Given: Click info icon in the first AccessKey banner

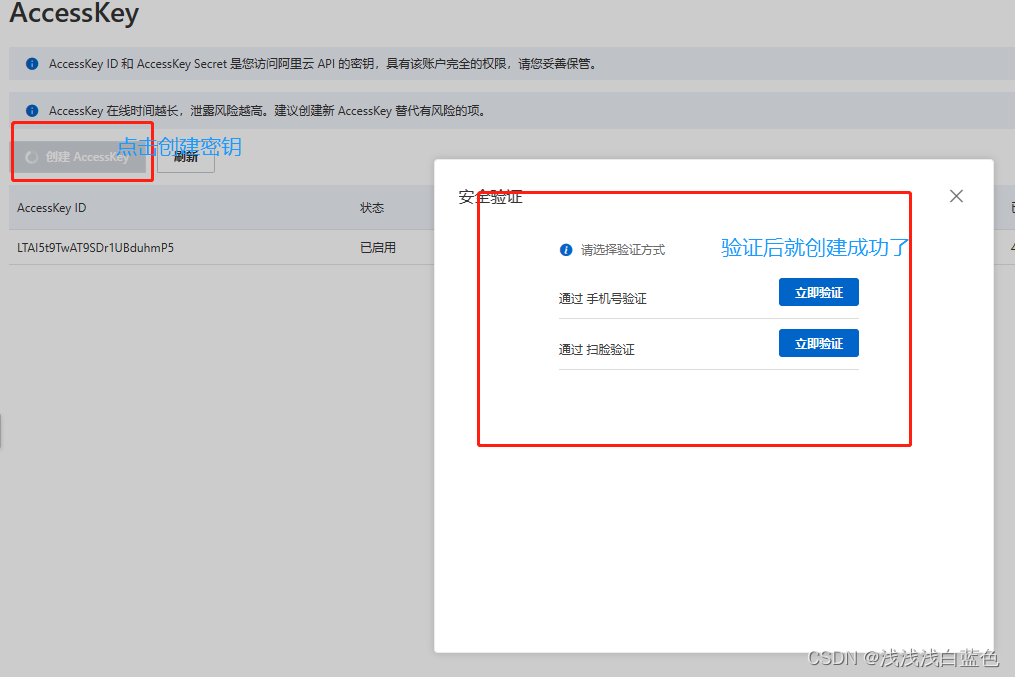Looking at the screenshot, I should 32,64.
